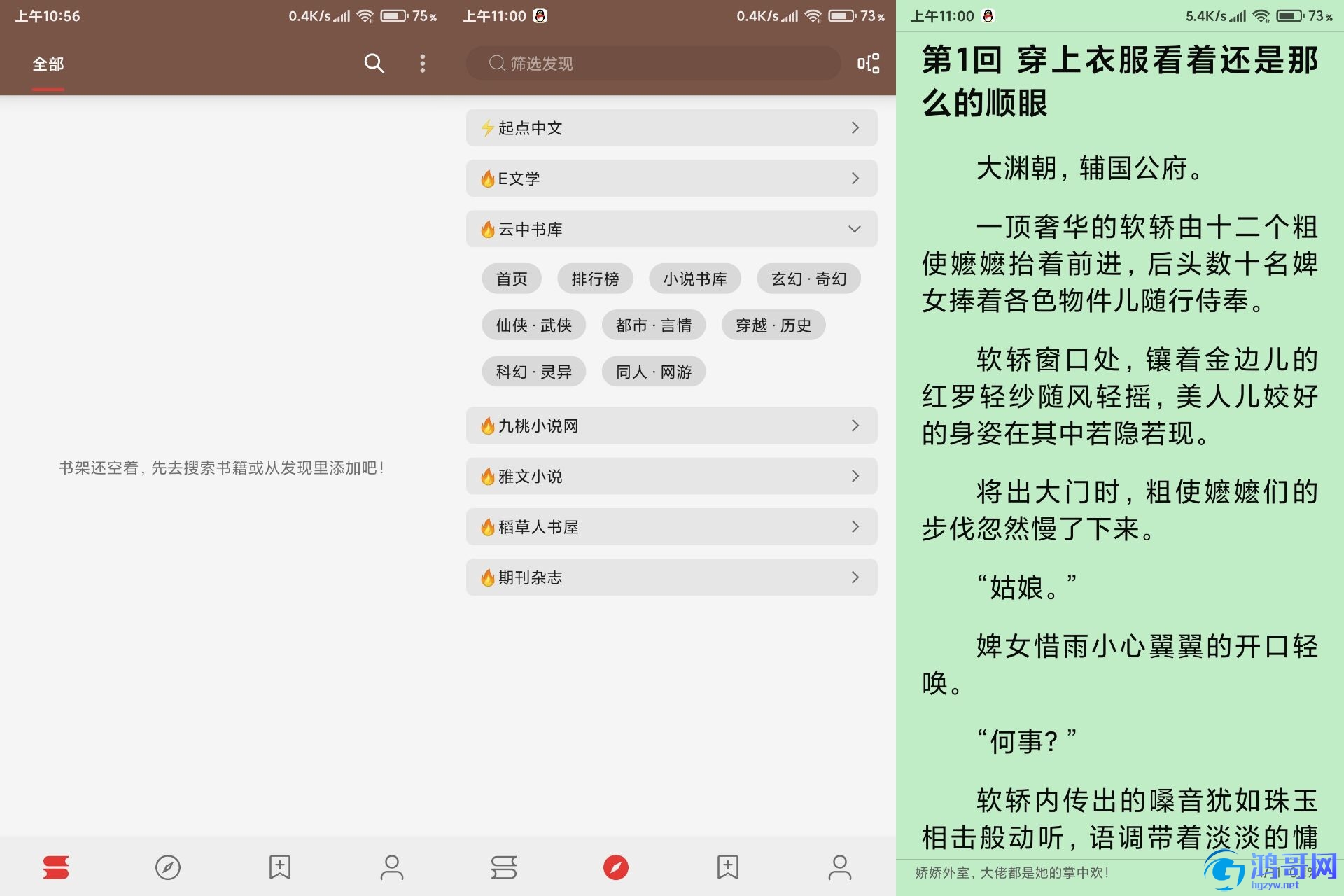1344x896 pixels.
Task: Open profile icon in discover screen bar
Action: pos(840,867)
